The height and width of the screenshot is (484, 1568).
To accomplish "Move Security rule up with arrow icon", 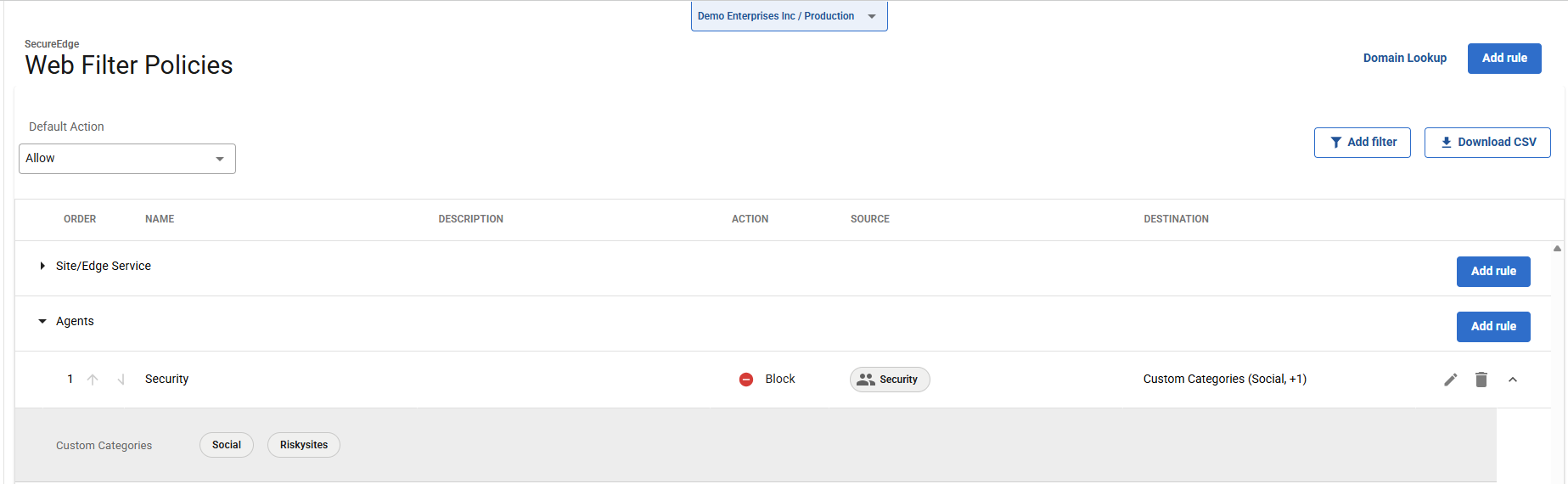I will [93, 380].
